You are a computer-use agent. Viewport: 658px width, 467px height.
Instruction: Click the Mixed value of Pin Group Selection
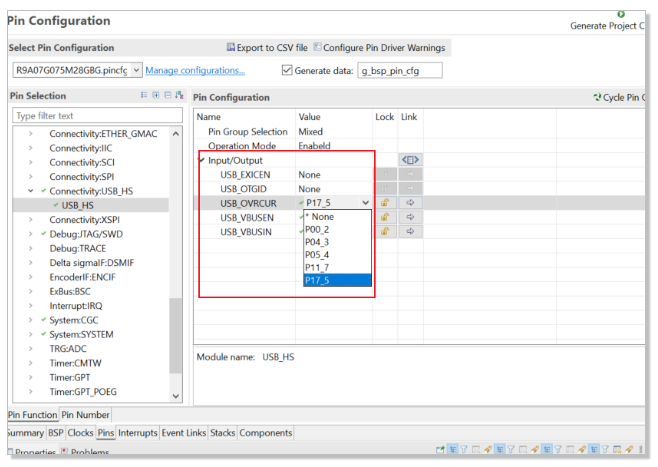(311, 131)
